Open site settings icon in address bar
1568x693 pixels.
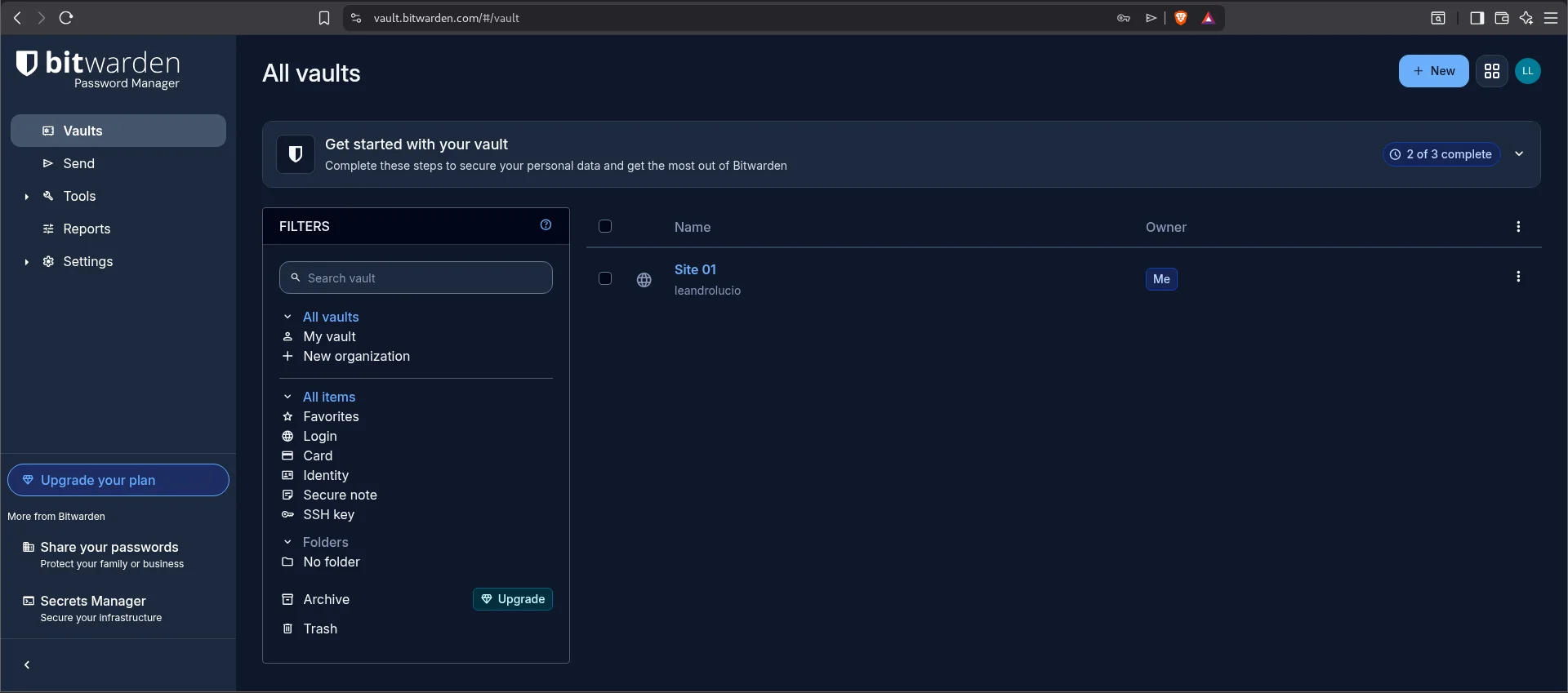pyautogui.click(x=356, y=18)
